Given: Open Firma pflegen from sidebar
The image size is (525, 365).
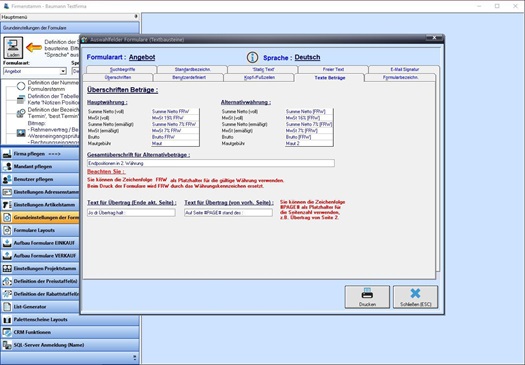Looking at the screenshot, I should point(40,154).
